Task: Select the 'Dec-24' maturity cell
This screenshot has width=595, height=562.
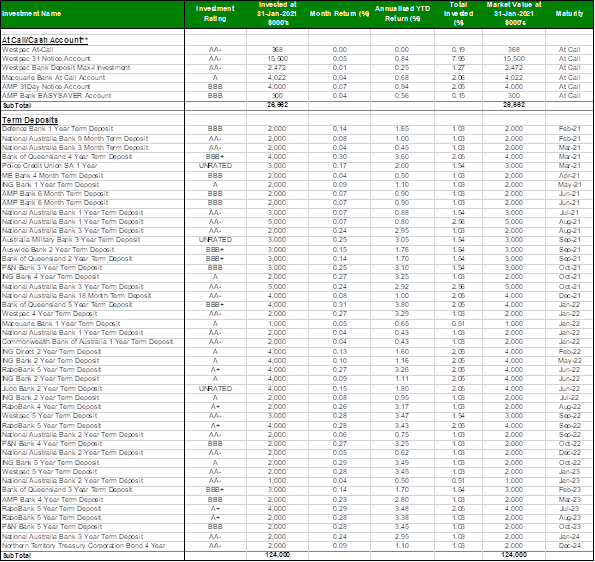Action: [x=569, y=546]
